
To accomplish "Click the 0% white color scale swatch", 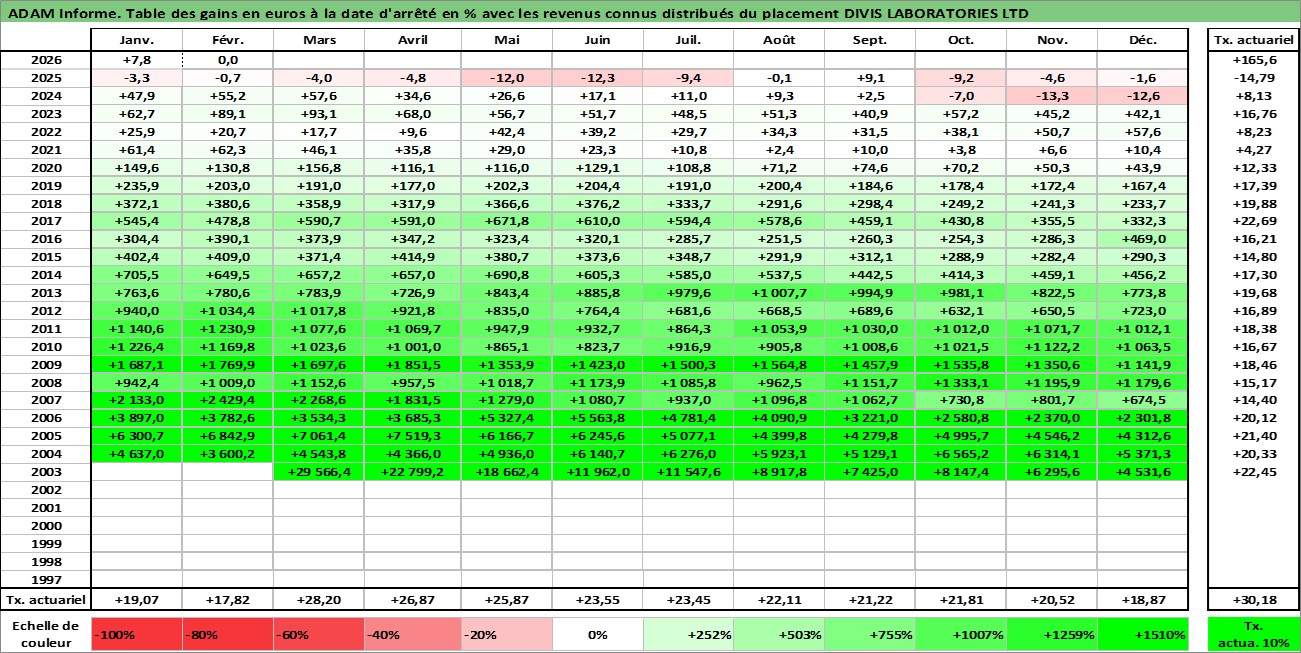I will [597, 634].
